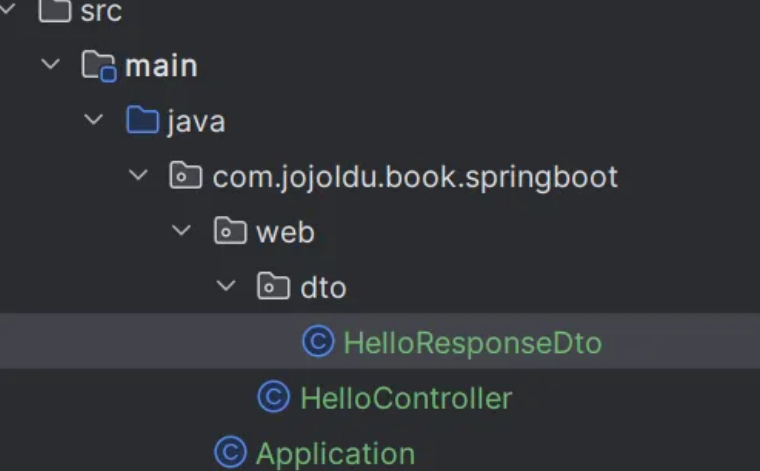Select the dto label
760x471 pixels.
[x=323, y=288]
